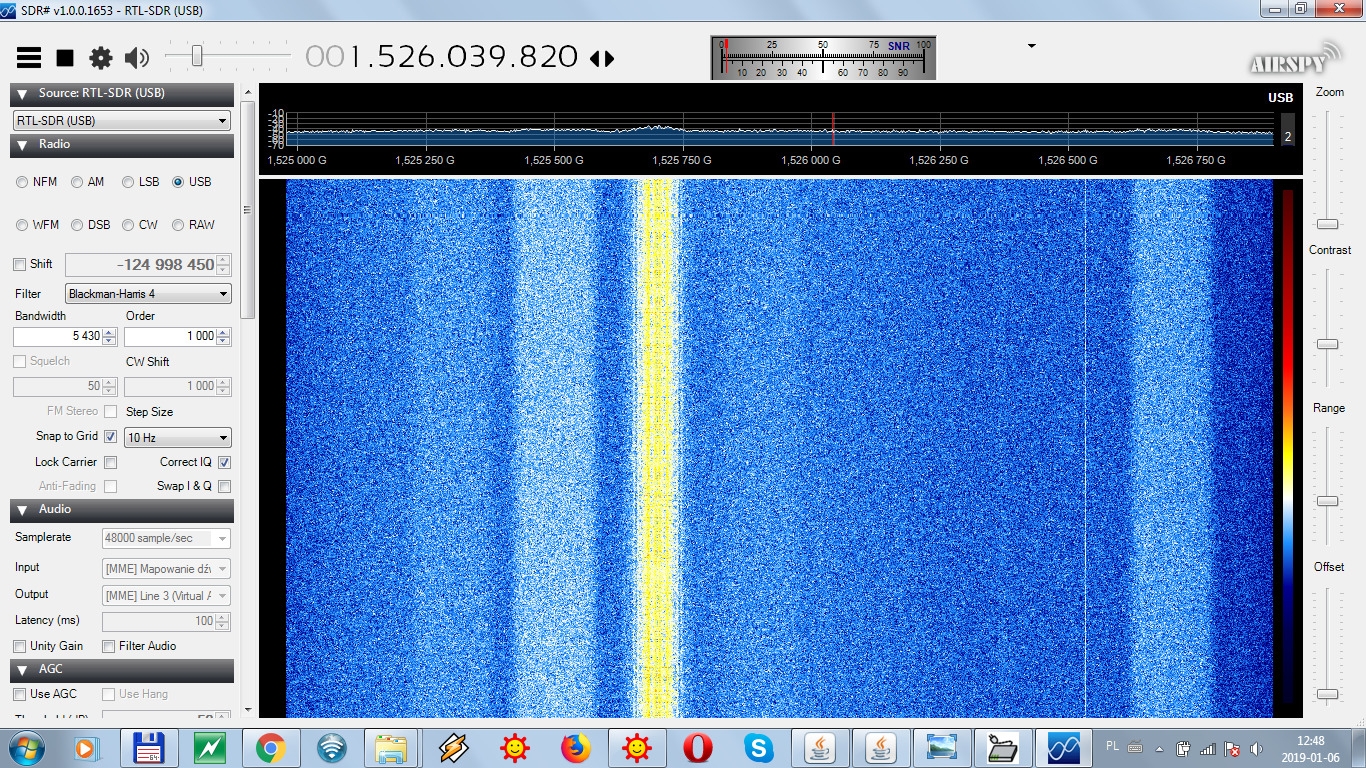Enable the Shift checkbox
Screen dimensions: 1366x768
(19, 264)
